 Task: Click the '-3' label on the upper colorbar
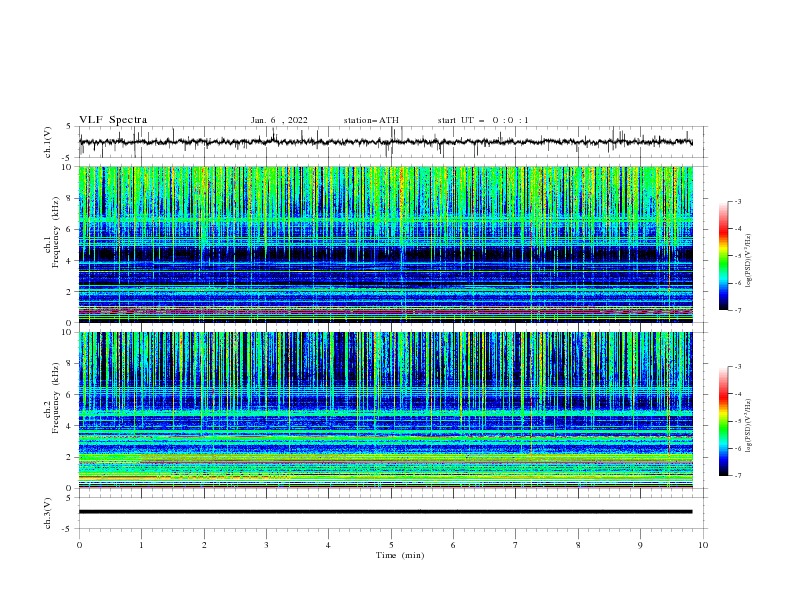pos(738,201)
